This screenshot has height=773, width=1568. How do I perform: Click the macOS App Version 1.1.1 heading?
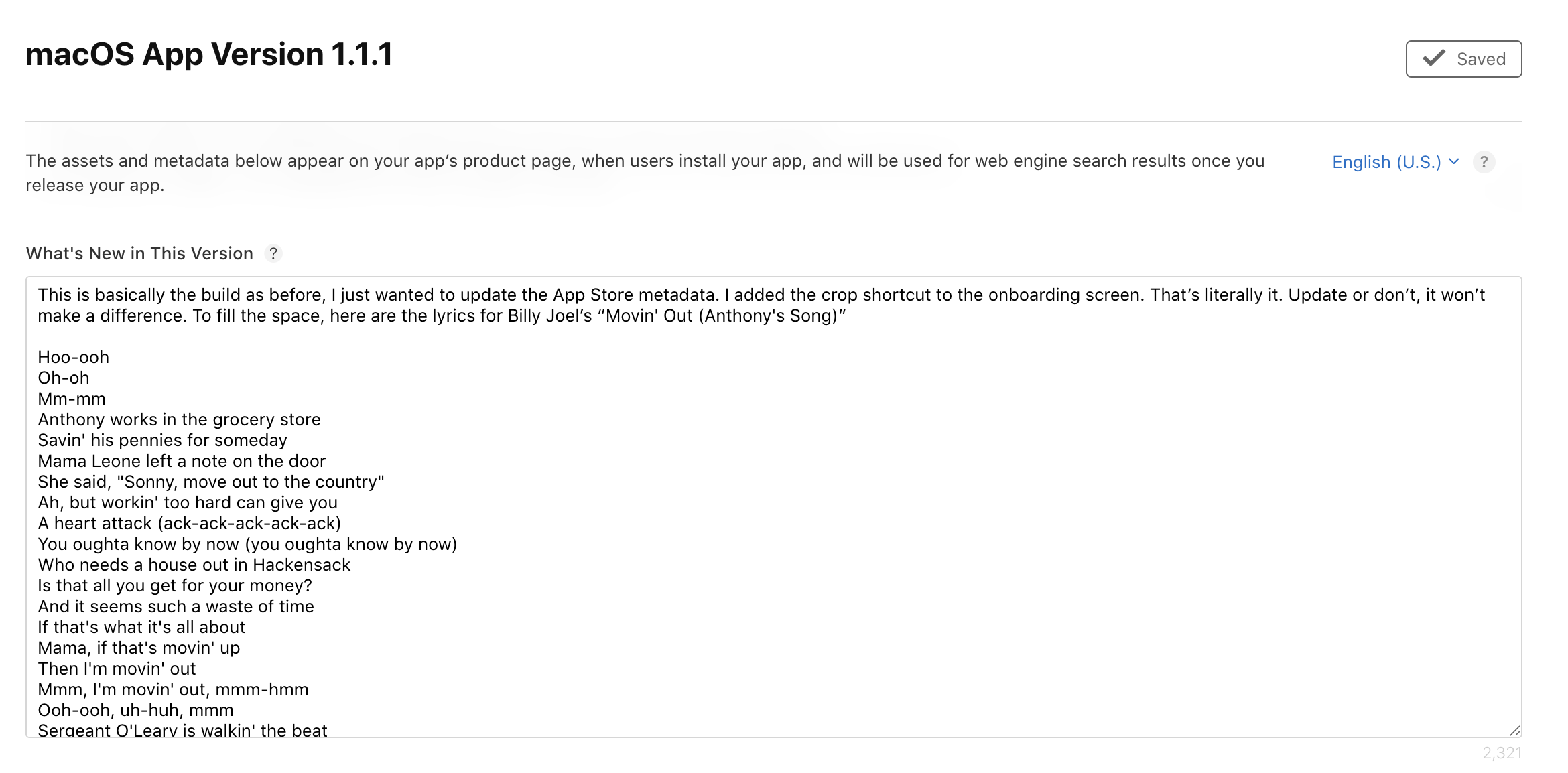pyautogui.click(x=209, y=54)
